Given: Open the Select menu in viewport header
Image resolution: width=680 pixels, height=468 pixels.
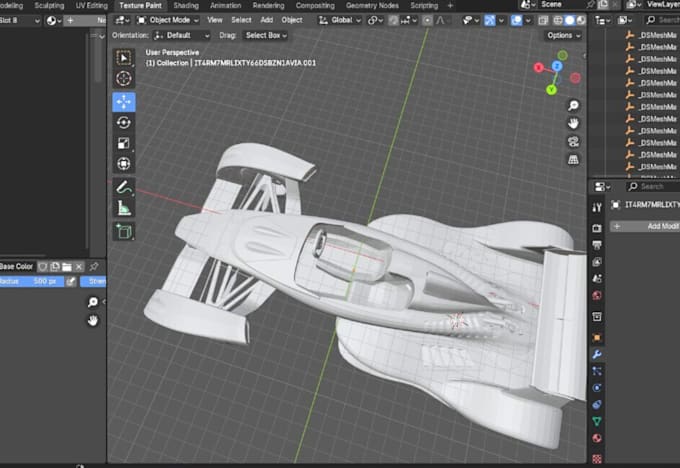Looking at the screenshot, I should 241,20.
